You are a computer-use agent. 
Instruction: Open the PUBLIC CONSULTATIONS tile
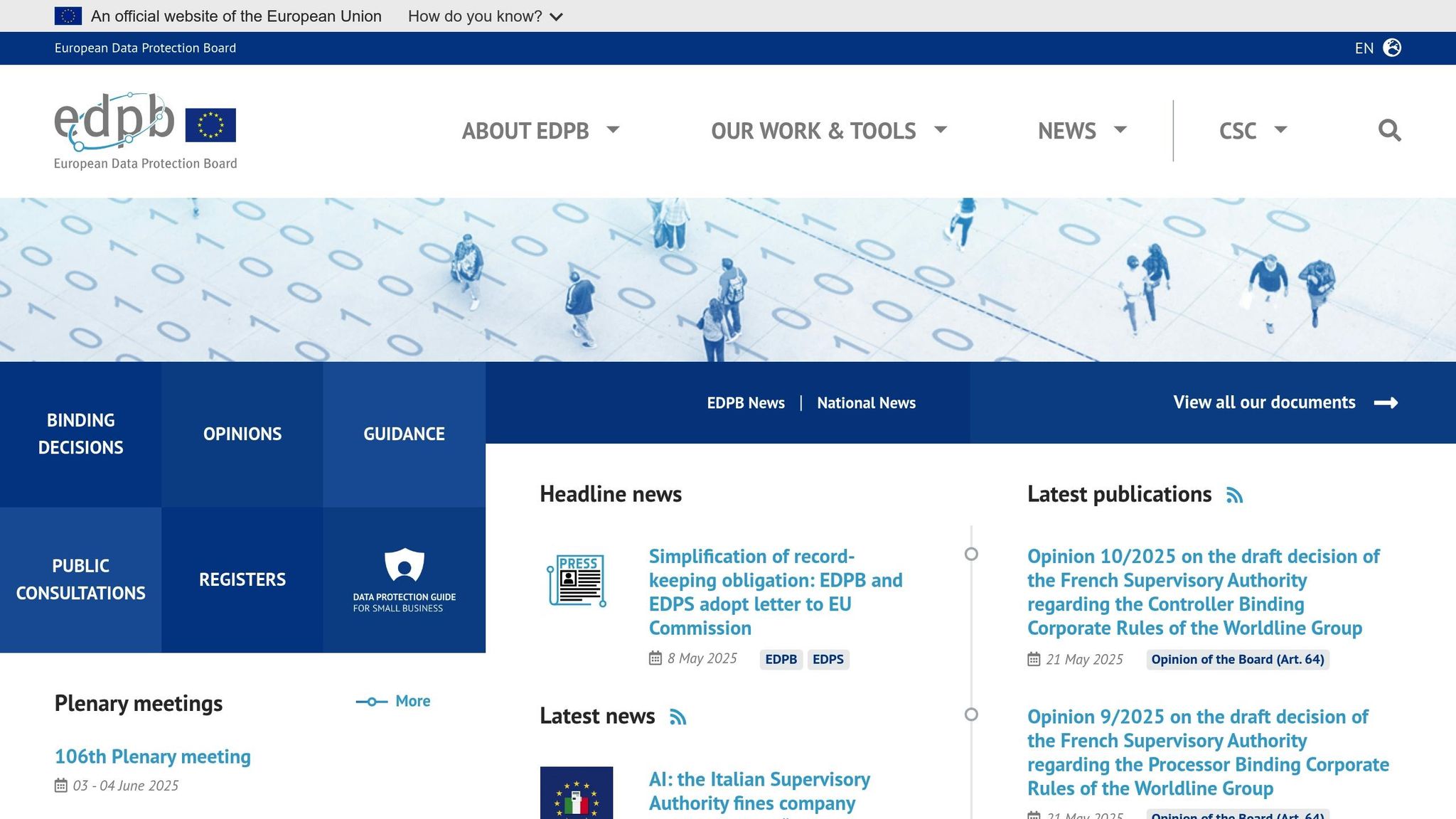point(80,579)
